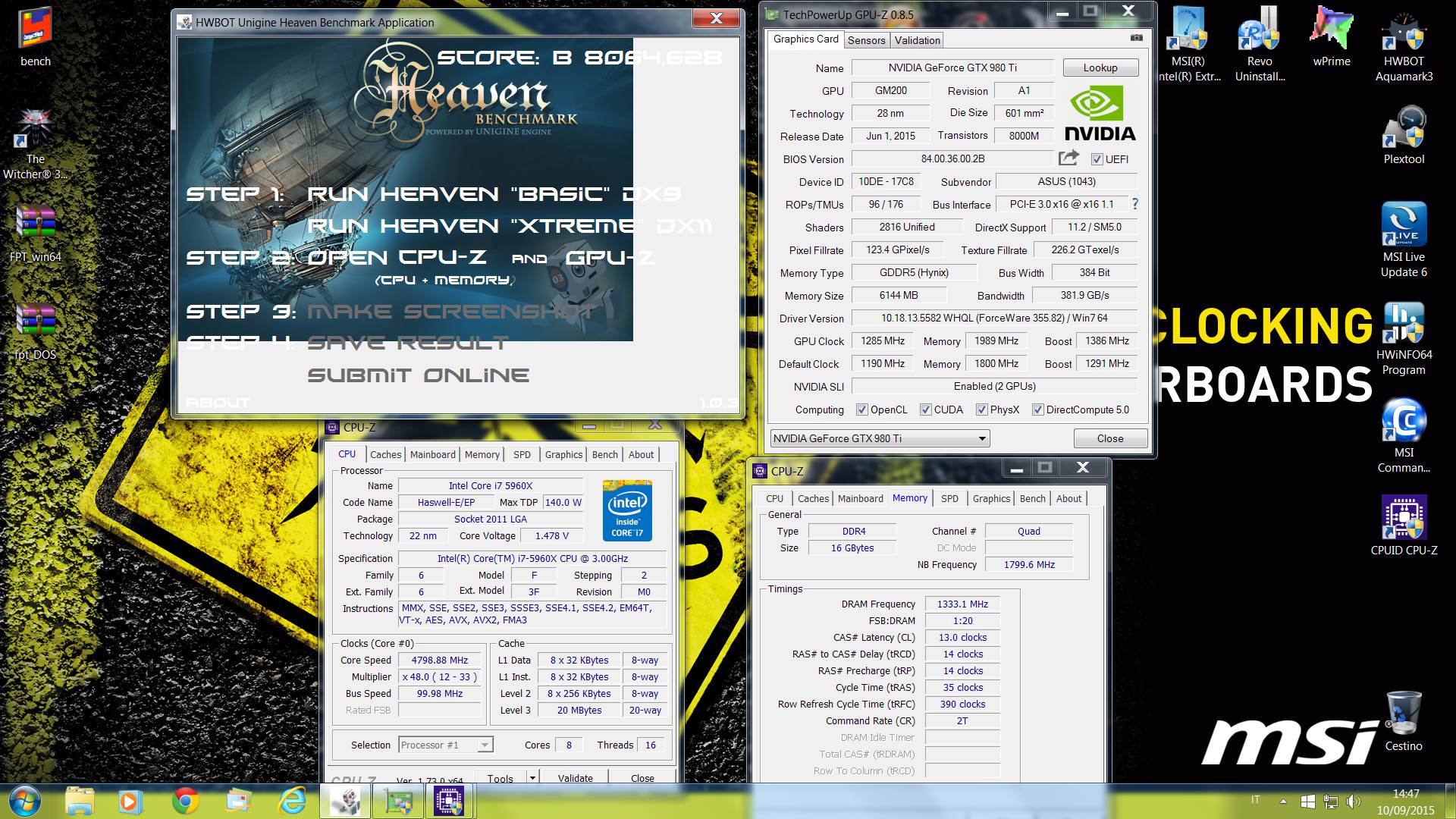Image resolution: width=1456 pixels, height=819 pixels.
Task: Open Windows Media Player taskbar icon
Action: pos(129,802)
